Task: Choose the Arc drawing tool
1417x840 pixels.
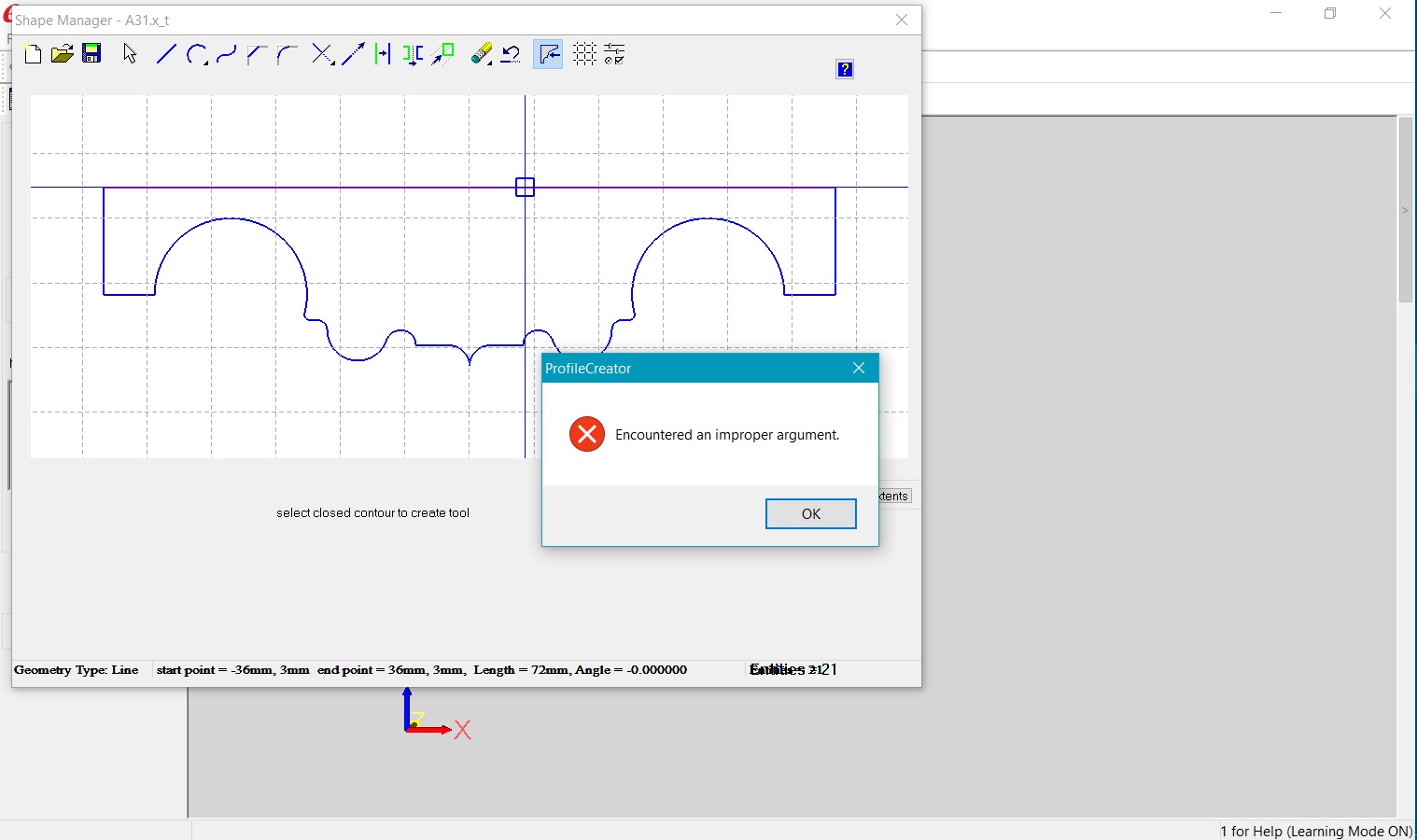Action: [x=196, y=55]
